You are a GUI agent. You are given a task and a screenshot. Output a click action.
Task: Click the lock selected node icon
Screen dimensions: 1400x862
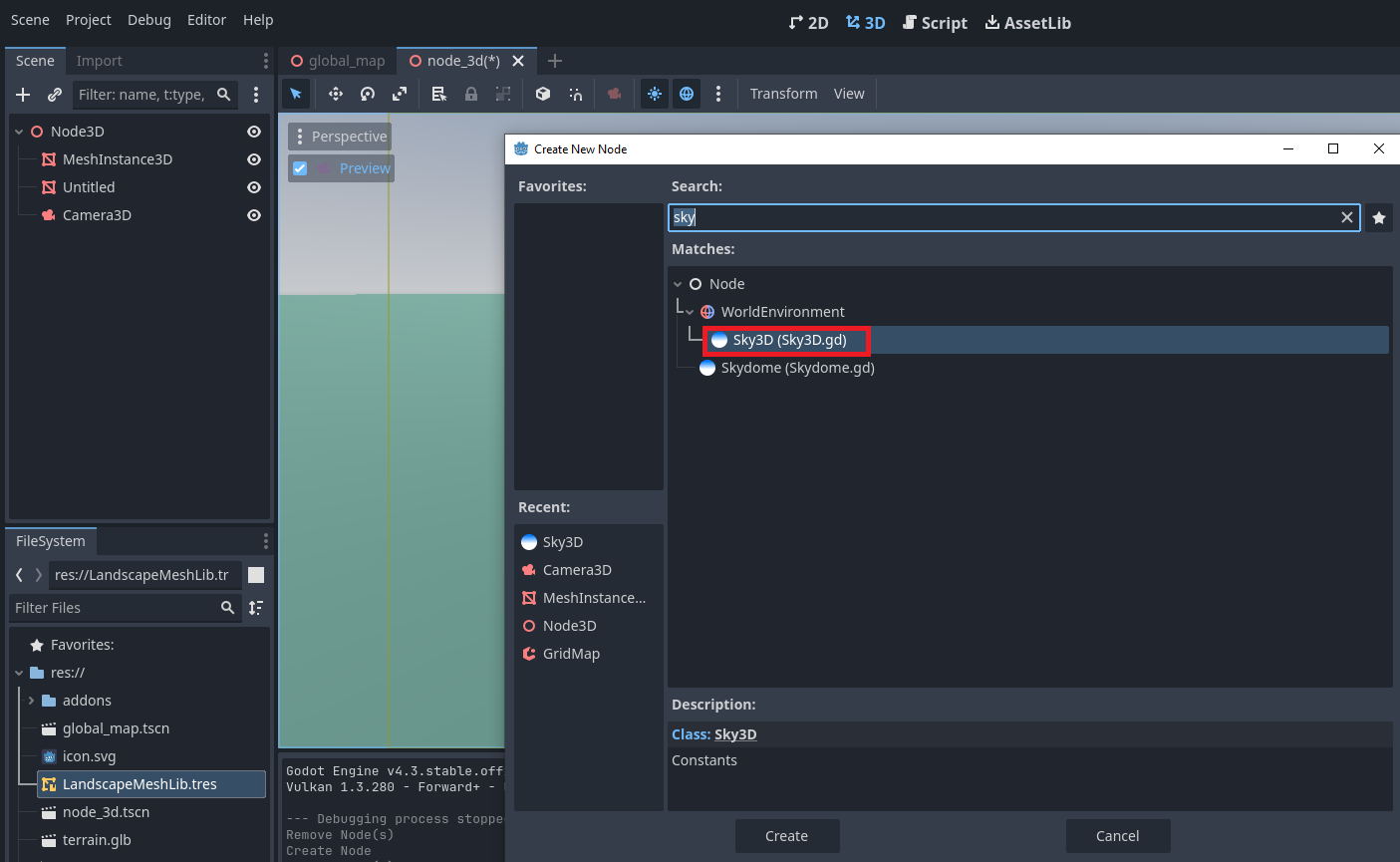pos(471,94)
